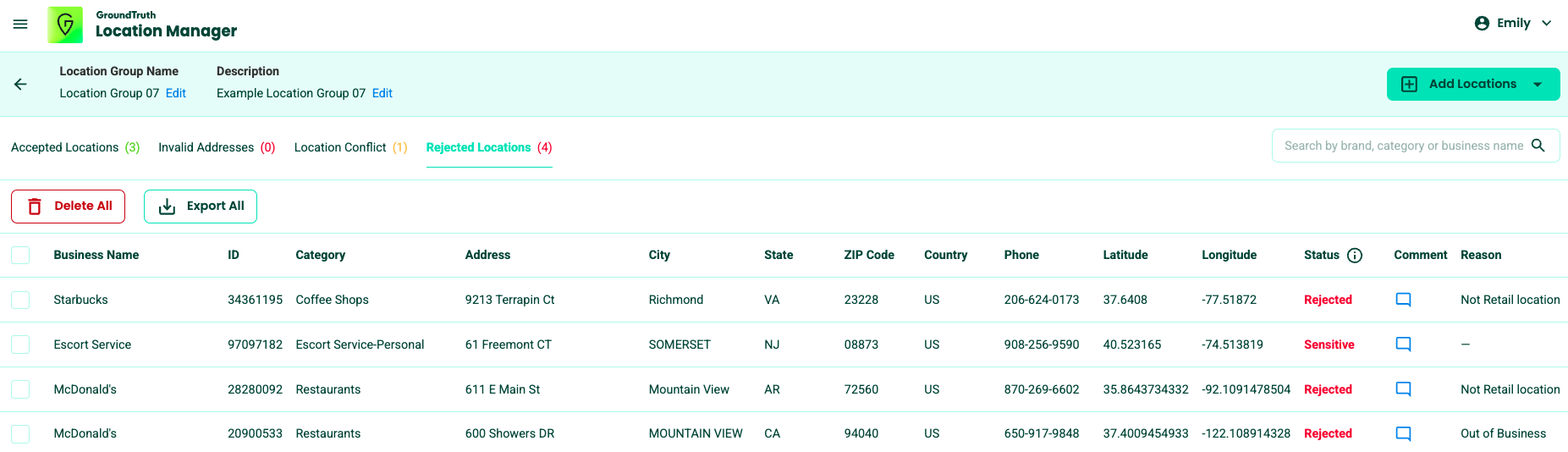
Task: Open the Status info tooltip icon
Action: point(1355,256)
